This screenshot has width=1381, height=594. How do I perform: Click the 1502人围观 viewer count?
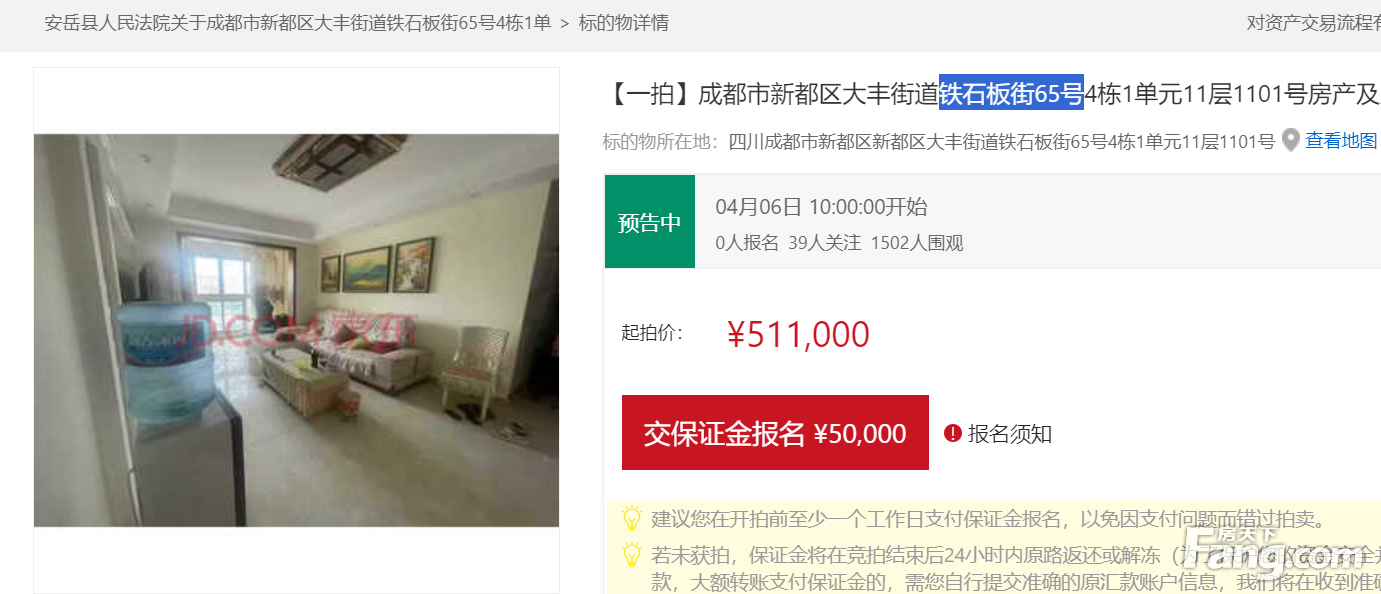point(917,243)
